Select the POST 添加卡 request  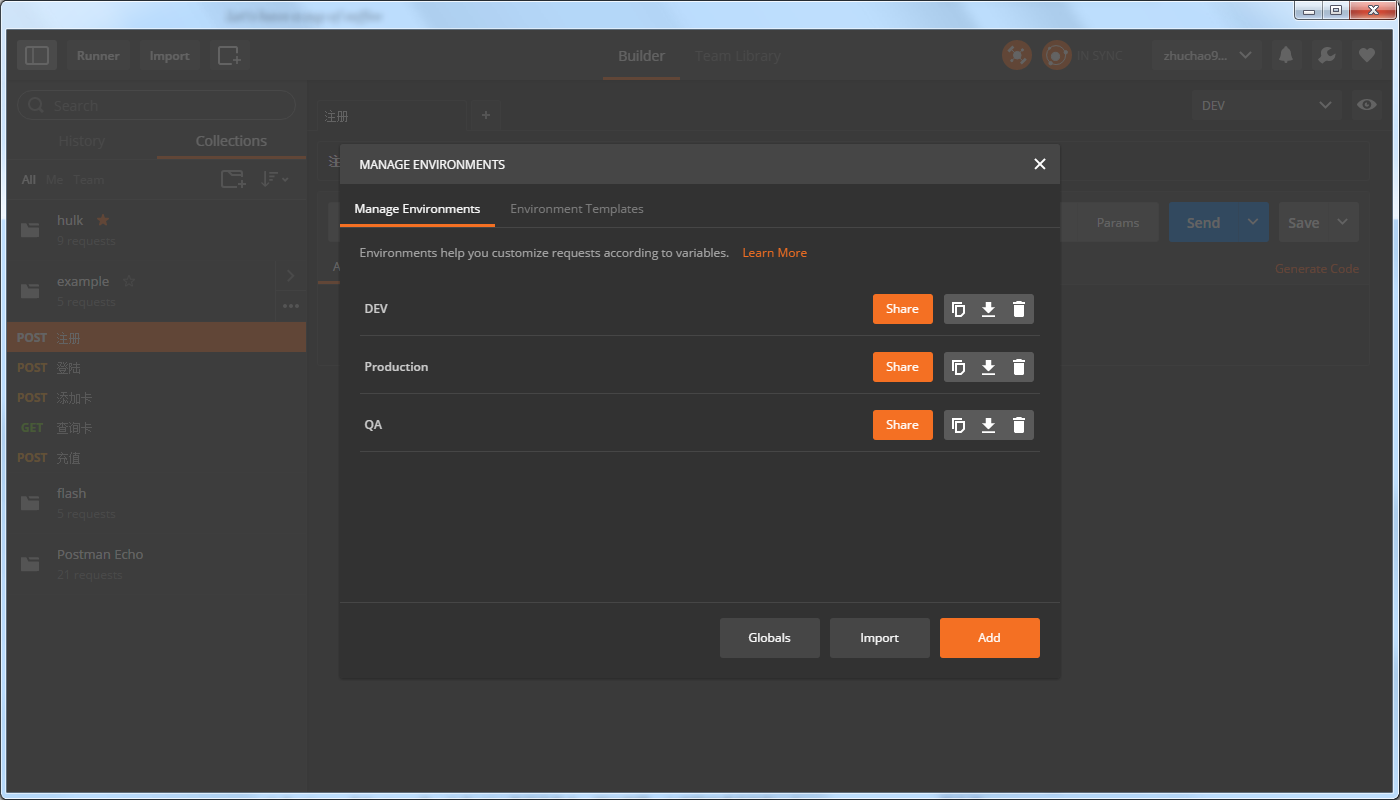coord(157,398)
